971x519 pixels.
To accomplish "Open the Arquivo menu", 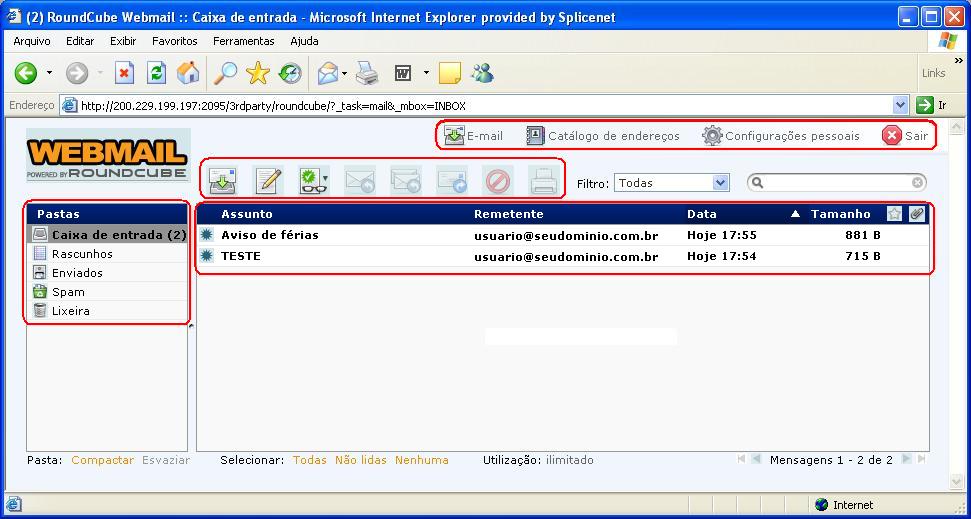I will click(32, 41).
